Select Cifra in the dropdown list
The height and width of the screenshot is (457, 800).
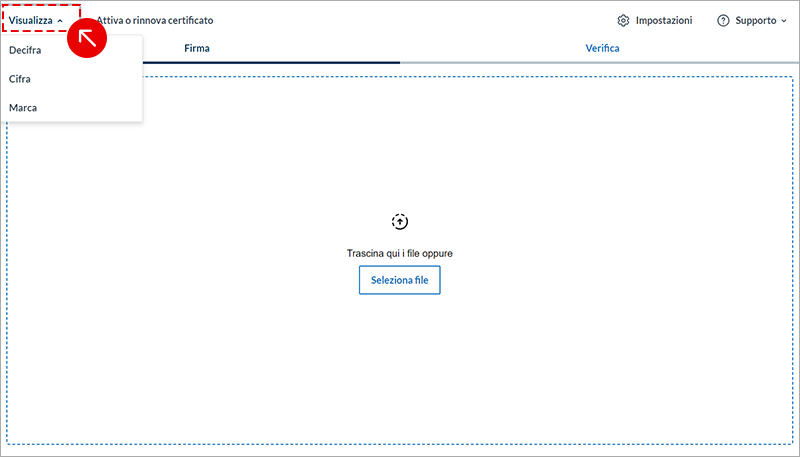coord(21,78)
